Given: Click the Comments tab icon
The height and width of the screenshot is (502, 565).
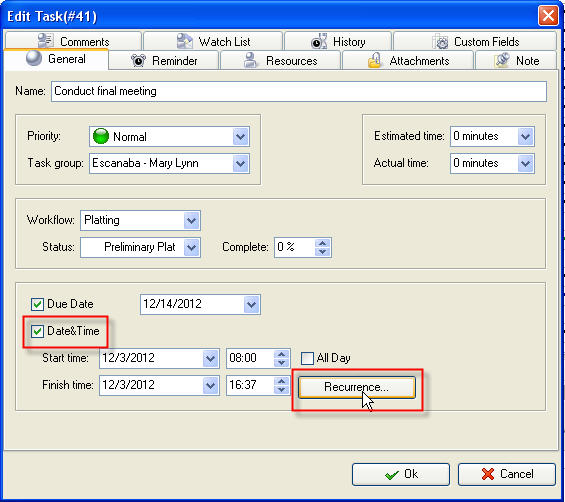Looking at the screenshot, I should point(45,41).
